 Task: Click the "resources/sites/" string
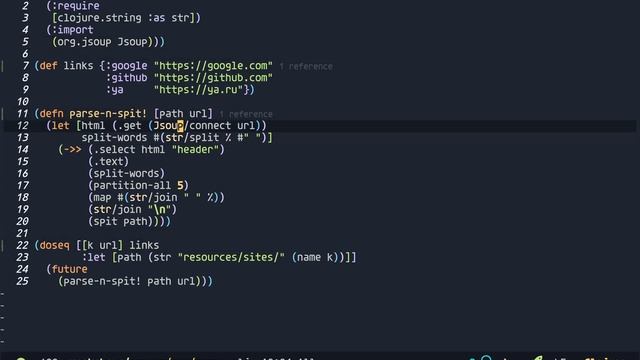(x=231, y=257)
